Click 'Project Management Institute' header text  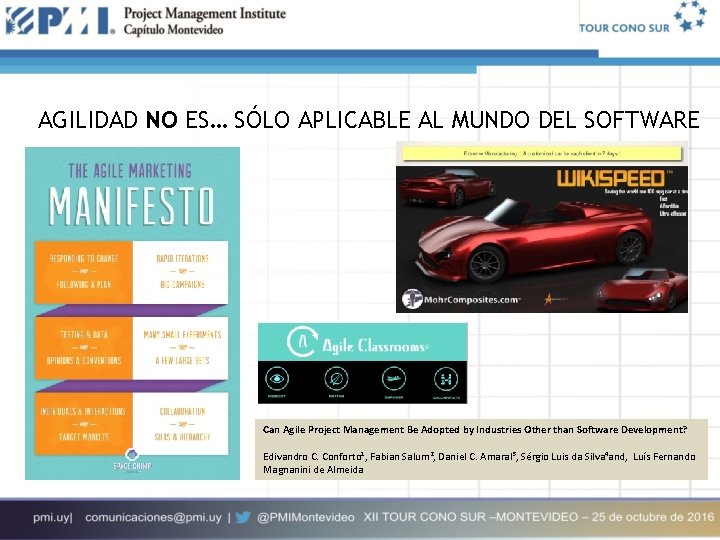(205, 13)
